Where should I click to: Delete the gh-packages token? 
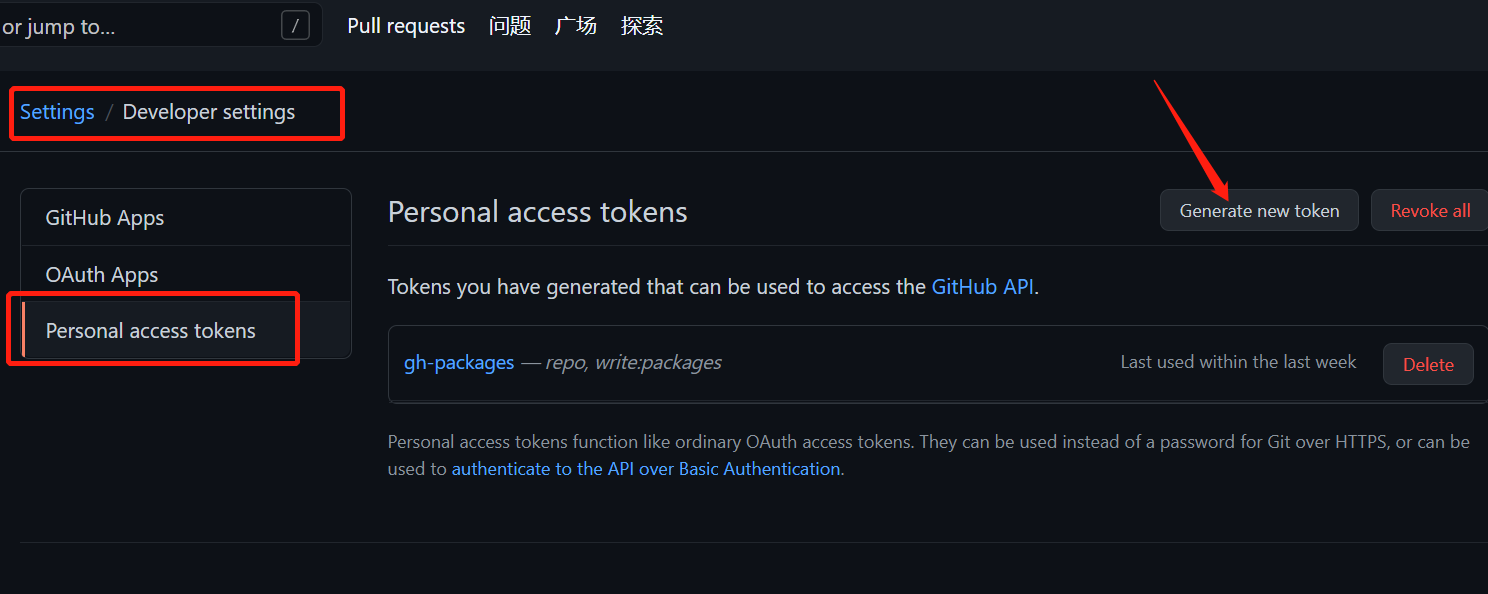click(x=1428, y=364)
